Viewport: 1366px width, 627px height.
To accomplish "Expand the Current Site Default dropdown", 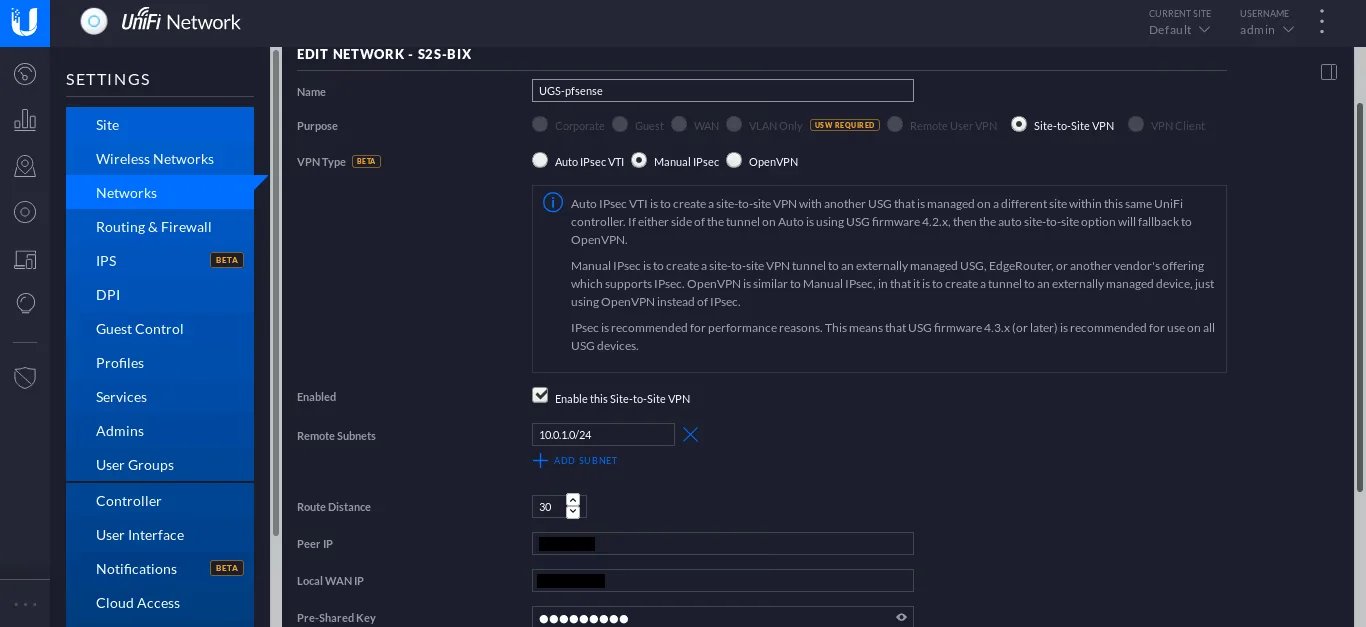I will pos(1180,30).
